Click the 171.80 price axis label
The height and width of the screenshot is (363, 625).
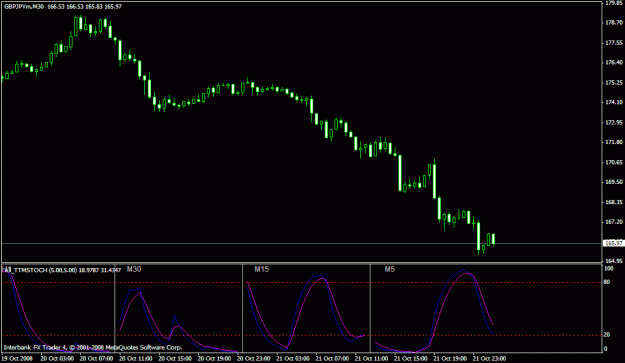[614, 142]
